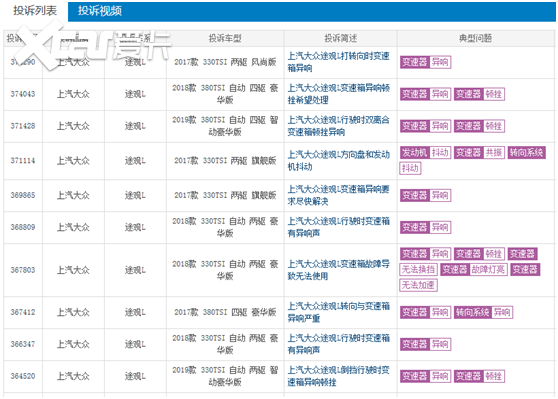Screen dimensions: 558x399
Task: Select complaint number 374043
Action: (23, 94)
